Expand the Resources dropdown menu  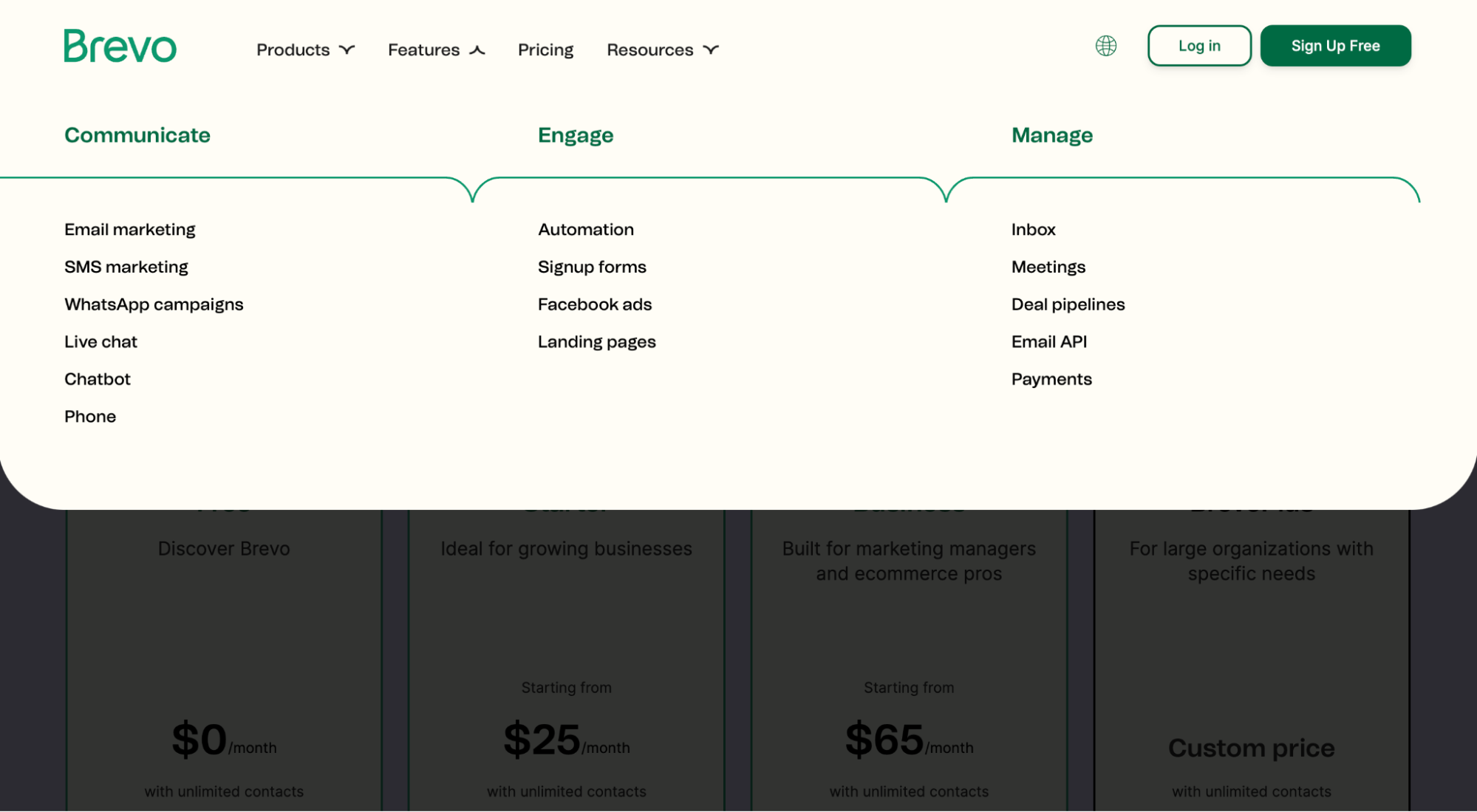pyautogui.click(x=662, y=50)
